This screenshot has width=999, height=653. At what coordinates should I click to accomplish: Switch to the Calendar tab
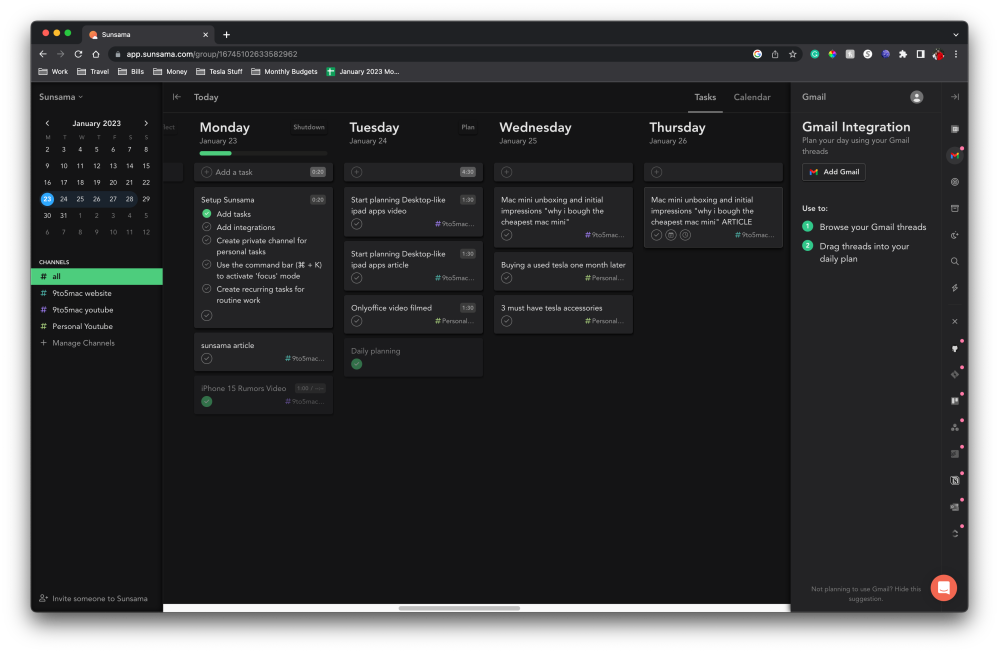point(752,97)
